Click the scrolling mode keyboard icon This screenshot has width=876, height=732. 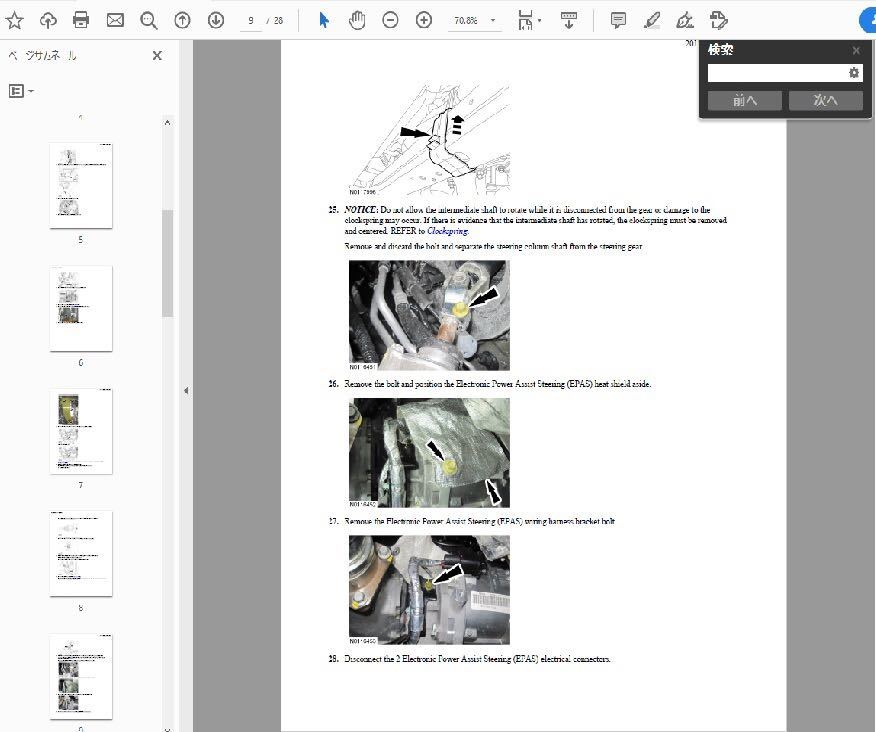(569, 21)
